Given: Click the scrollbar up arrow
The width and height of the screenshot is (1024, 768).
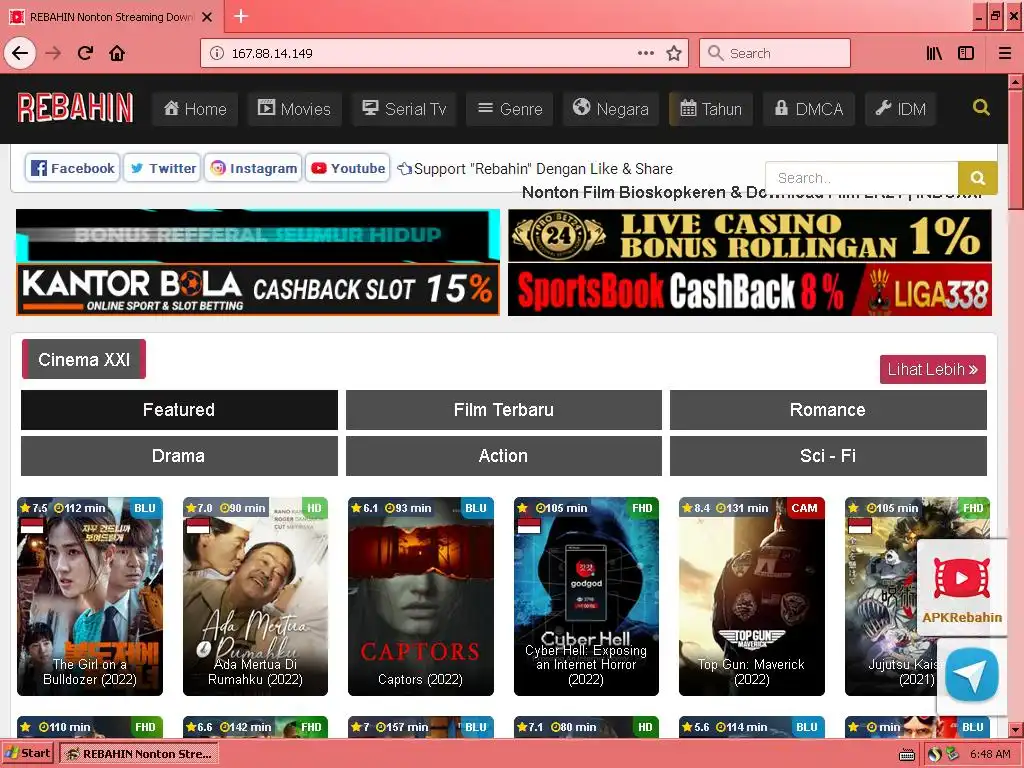Looking at the screenshot, I should click(1015, 82).
